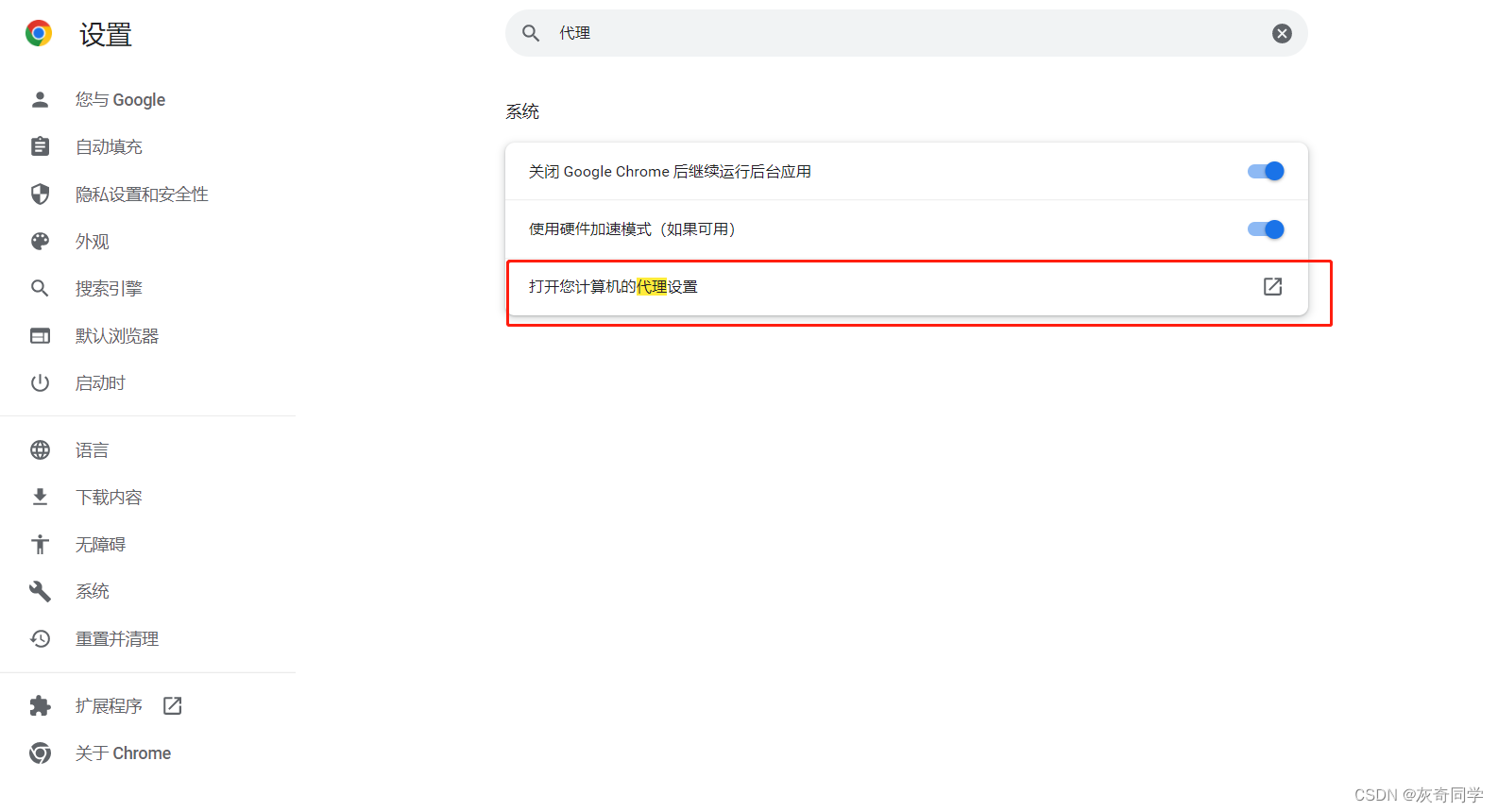Select 系统 in the sidebar
Viewport: 1498px width, 812px height.
(93, 591)
